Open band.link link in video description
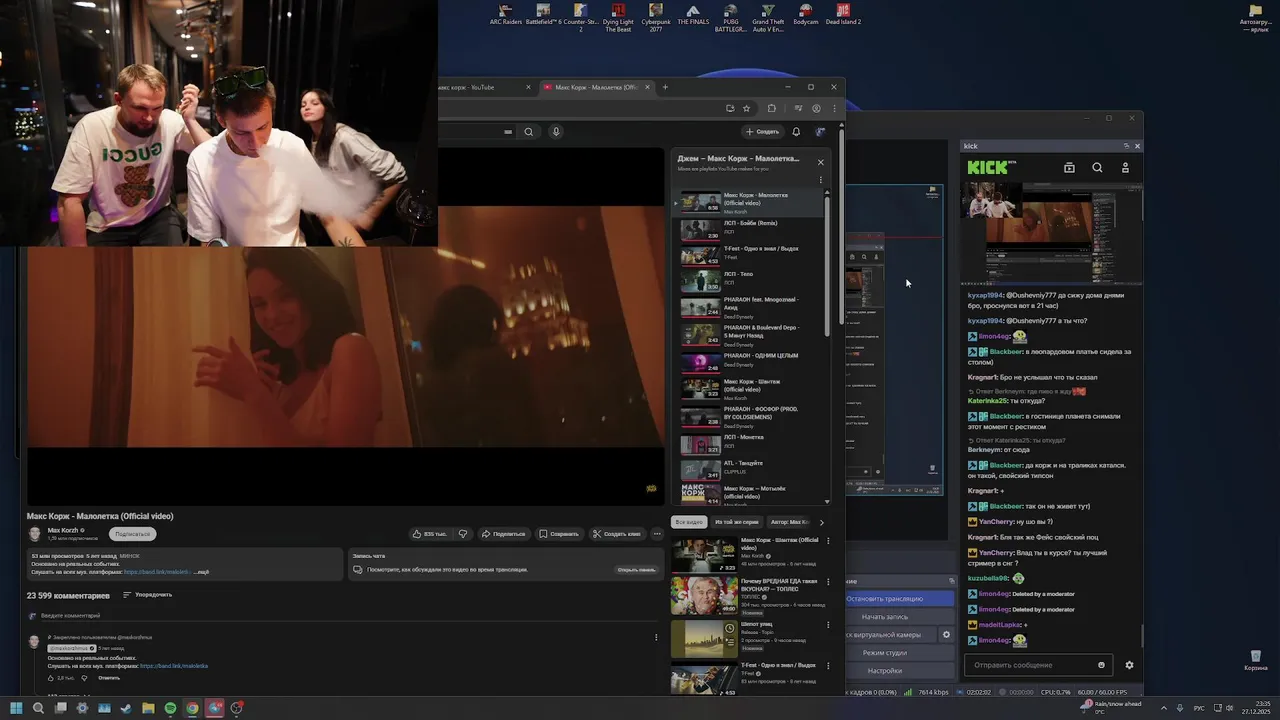The height and width of the screenshot is (720, 1280). pos(157,572)
